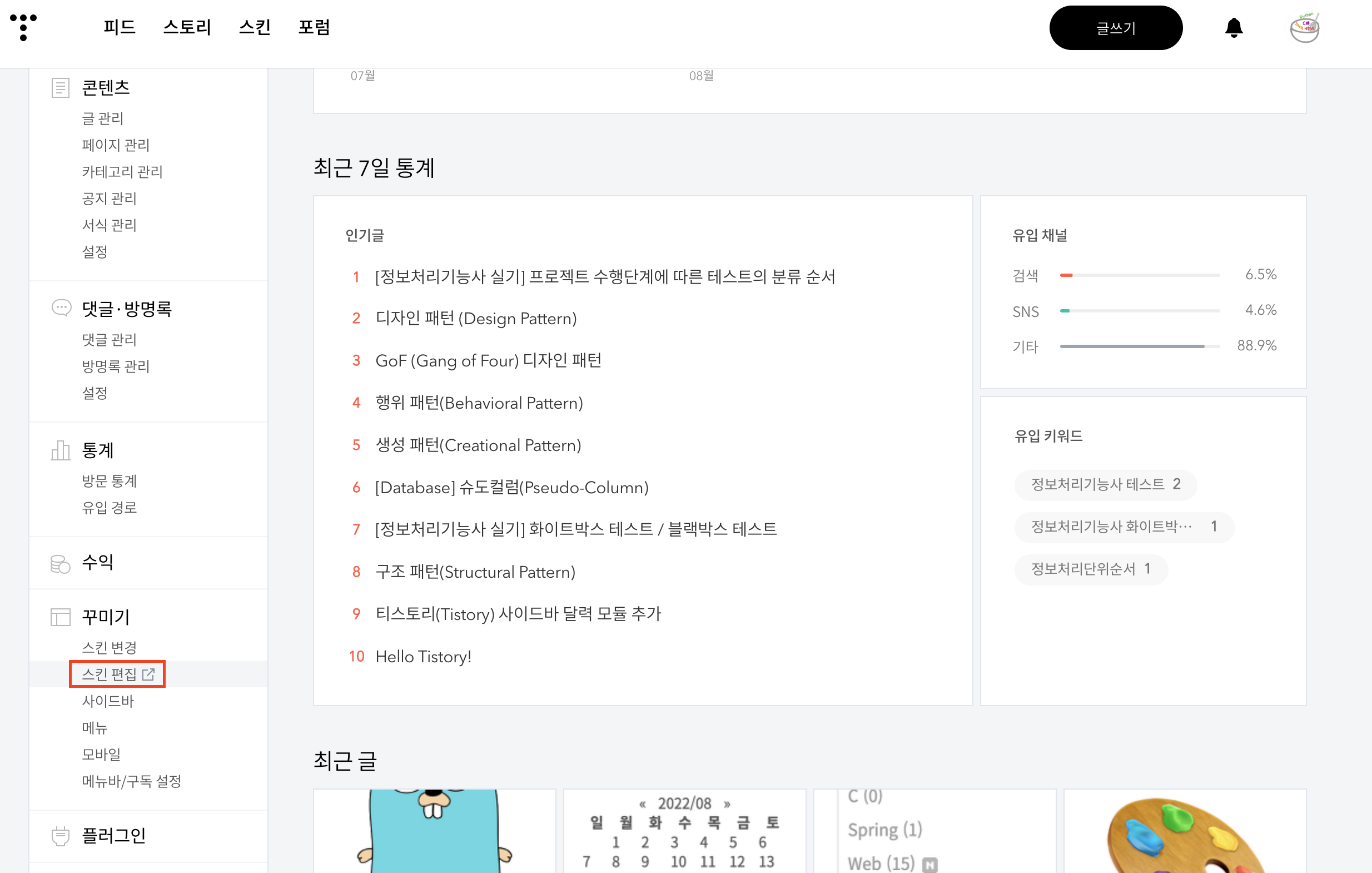Switch to the 스토리 menu
The image size is (1372, 873).
point(187,27)
